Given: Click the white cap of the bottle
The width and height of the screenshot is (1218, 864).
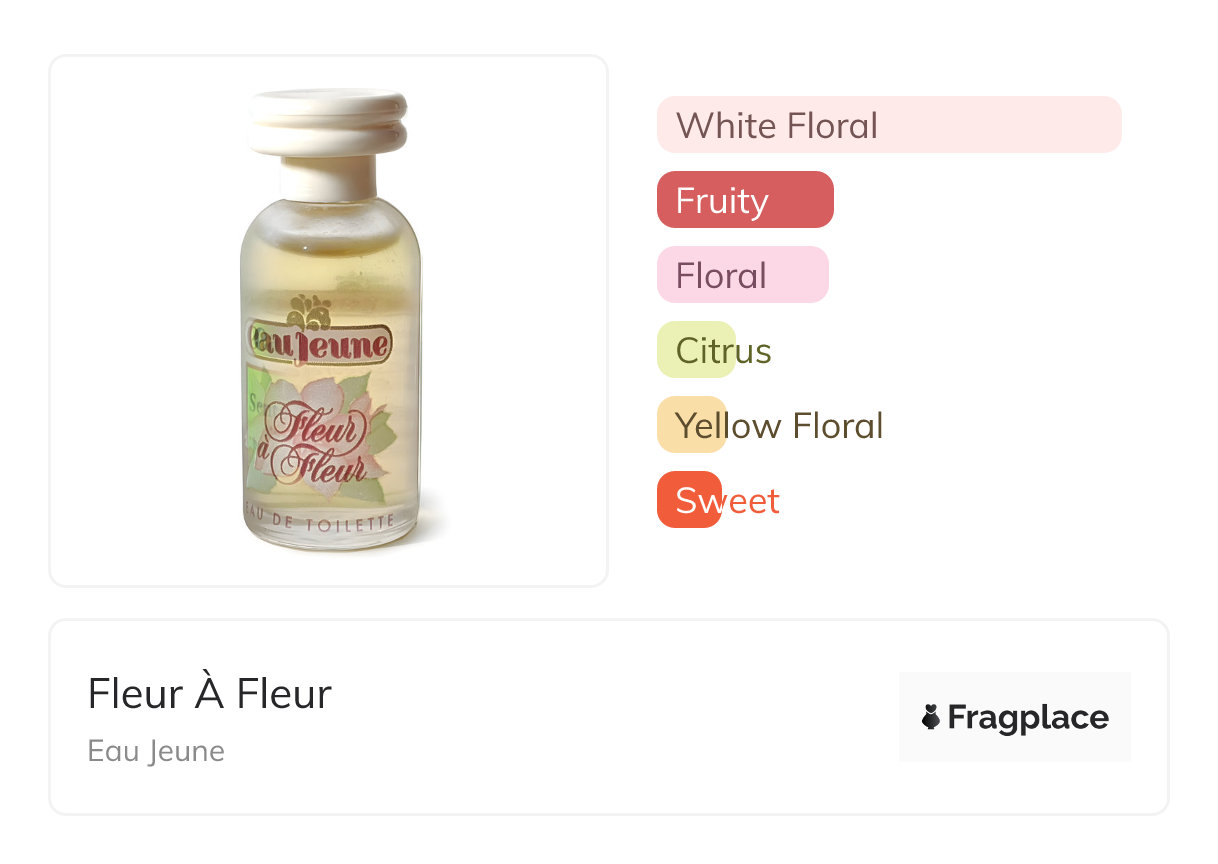Looking at the screenshot, I should click(328, 122).
